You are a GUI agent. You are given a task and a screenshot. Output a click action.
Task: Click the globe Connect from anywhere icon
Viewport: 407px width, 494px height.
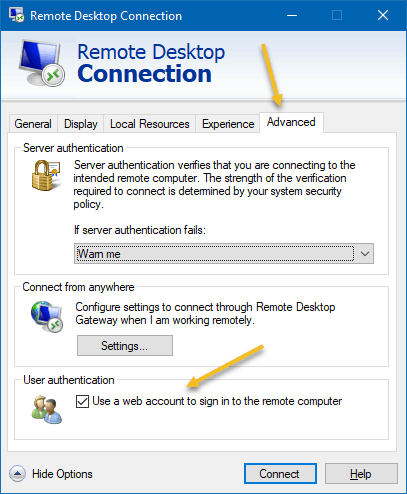(47, 316)
